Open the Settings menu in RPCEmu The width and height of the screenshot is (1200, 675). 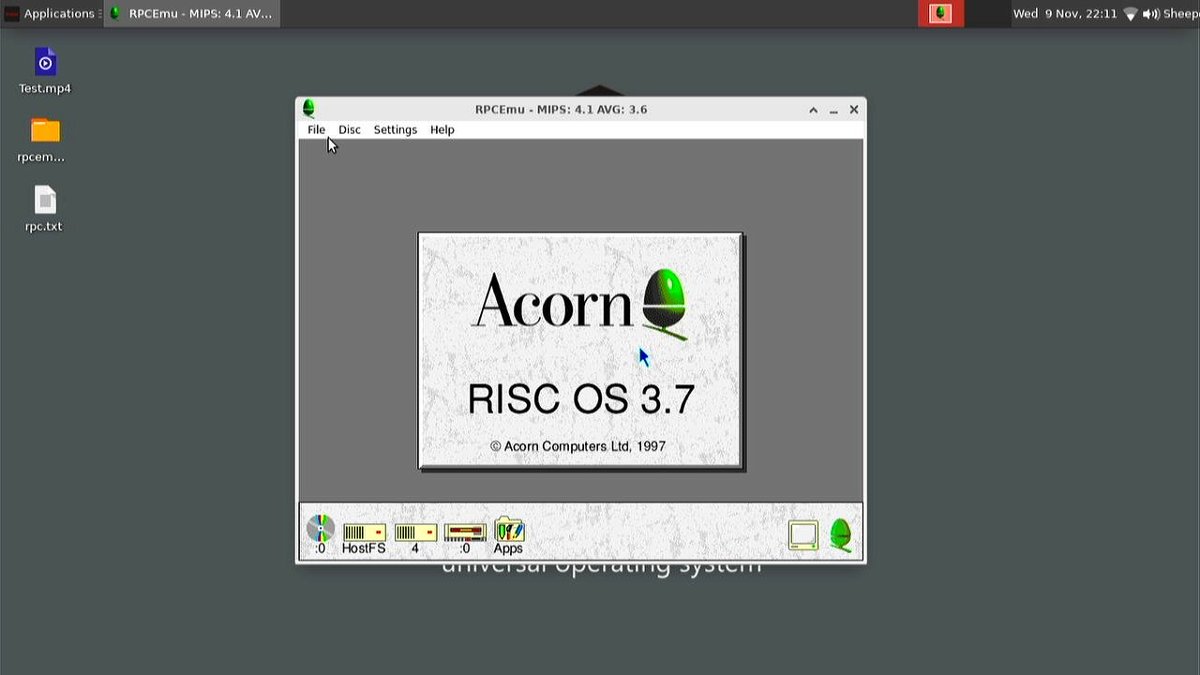tap(395, 130)
